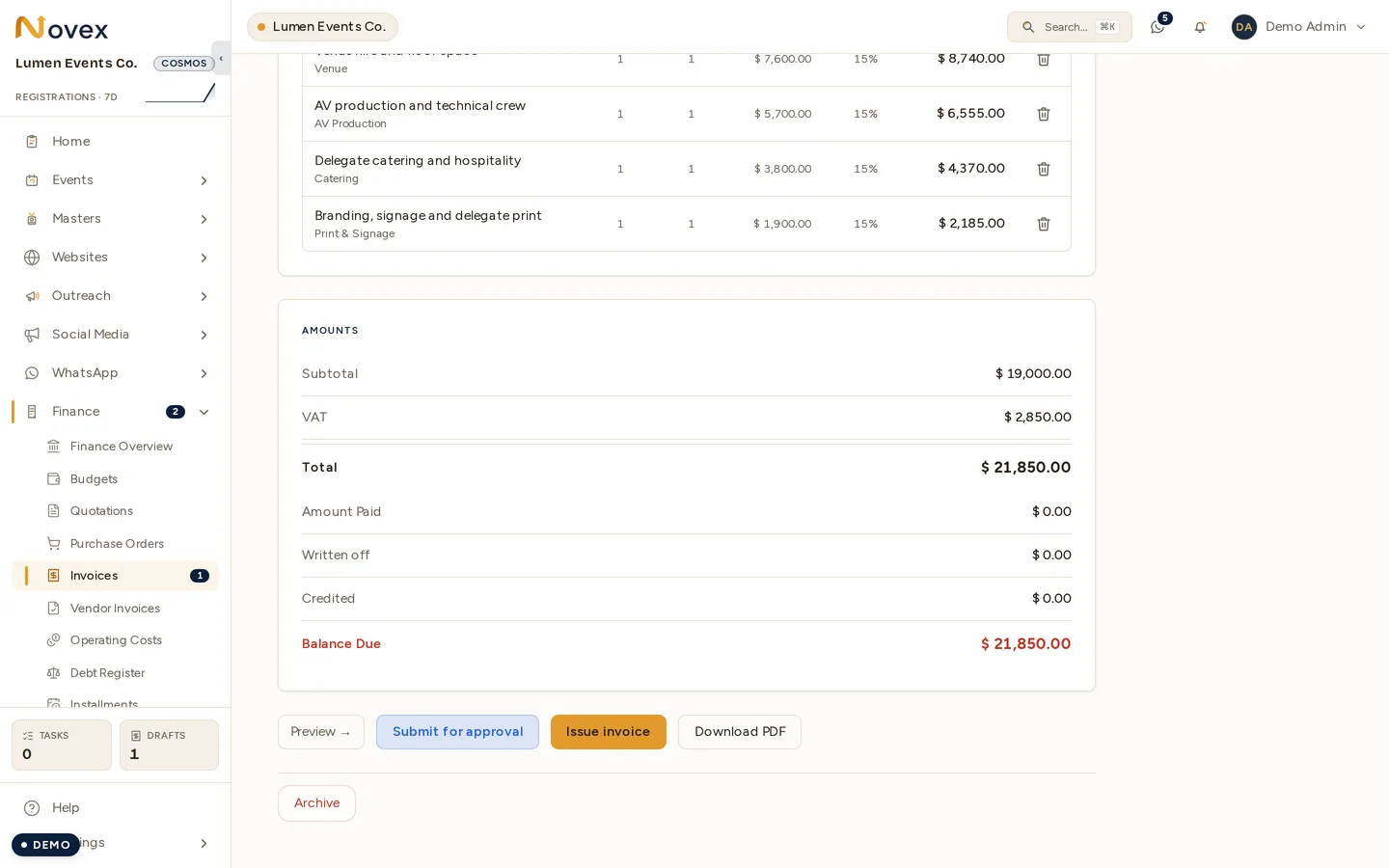Click the Finance Overview icon
The width and height of the screenshot is (1389, 868).
54,447
